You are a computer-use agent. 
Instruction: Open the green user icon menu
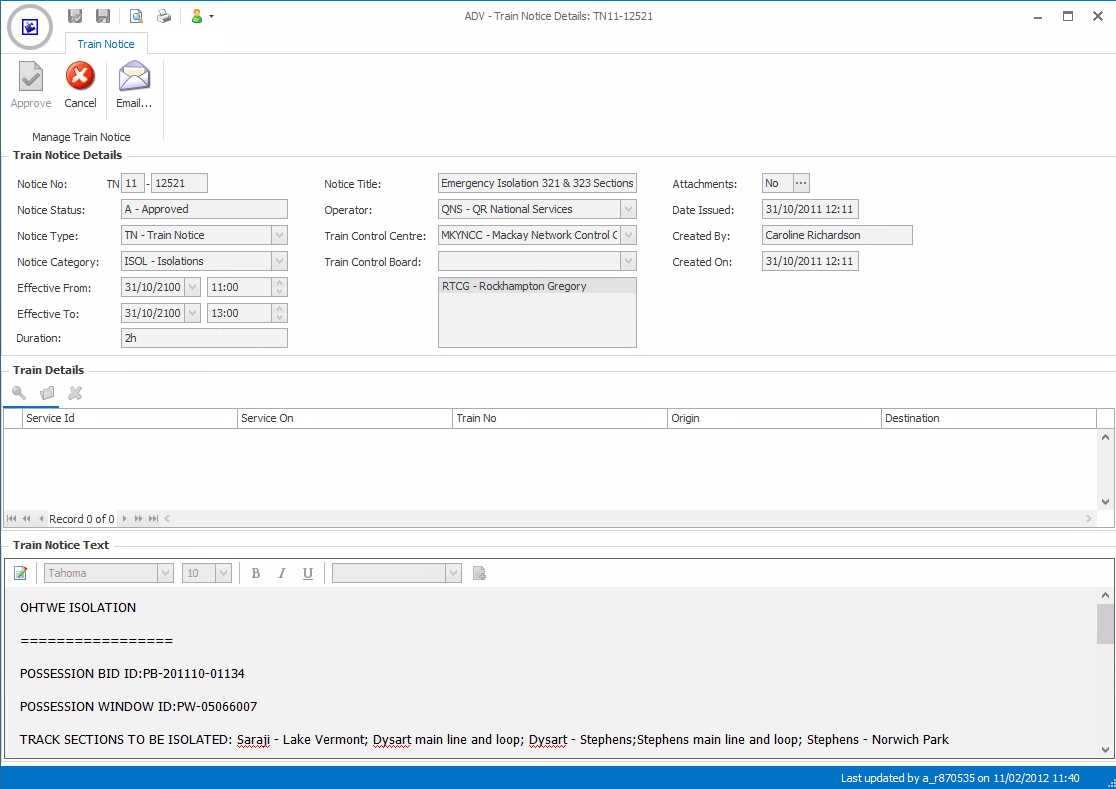[201, 16]
